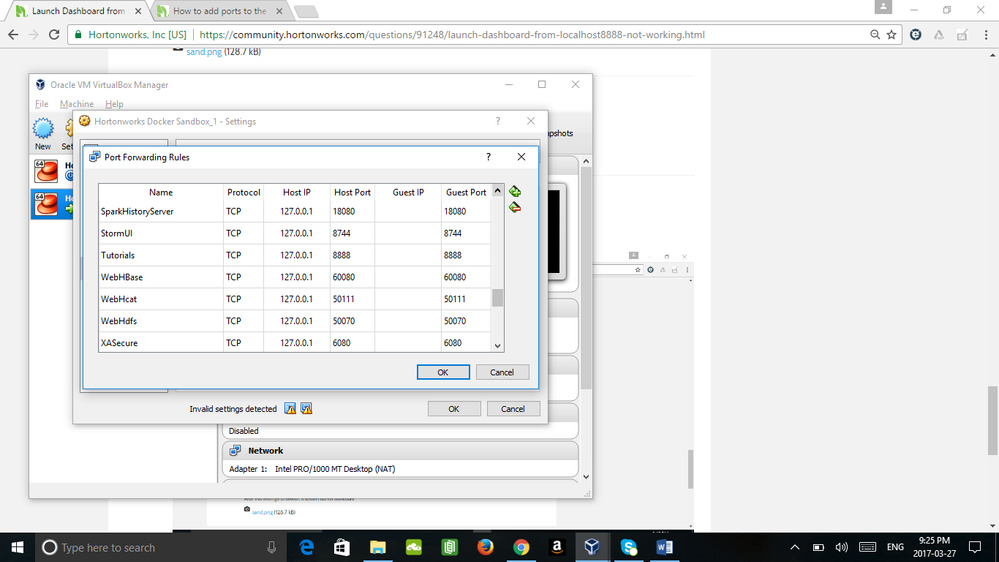
Task: Click the Protocol cell in the StormUI row
Action: [243, 233]
